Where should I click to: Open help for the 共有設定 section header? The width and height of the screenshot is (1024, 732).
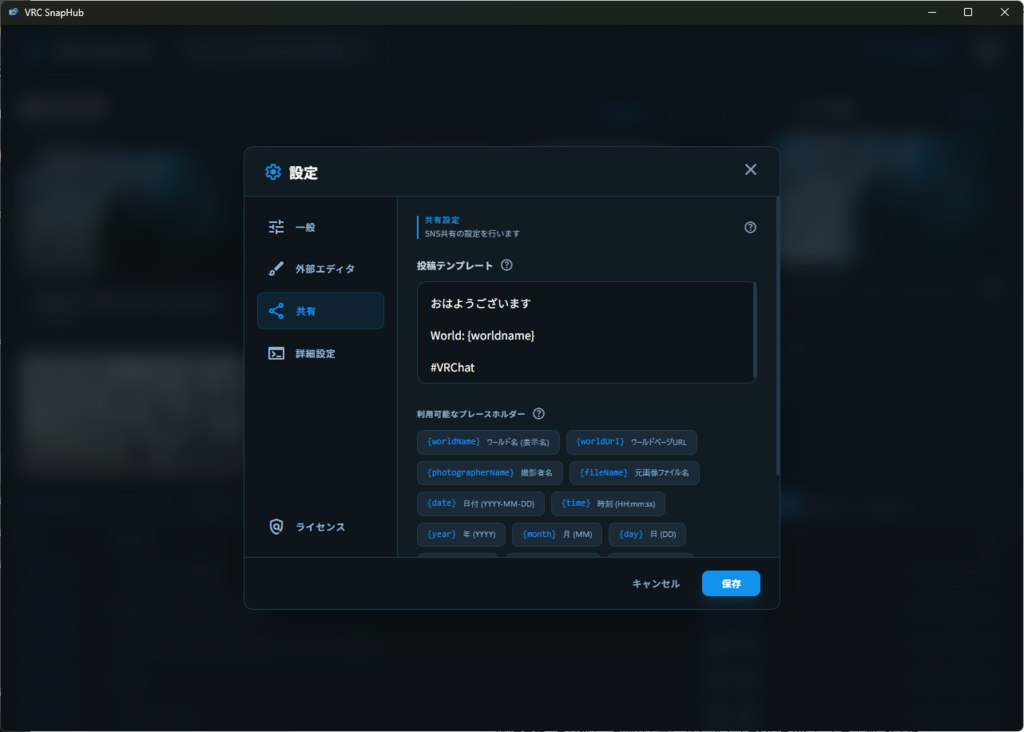click(750, 227)
